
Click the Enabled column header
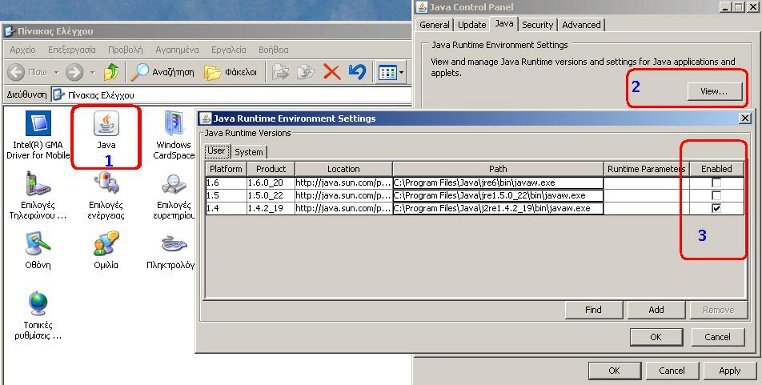[716, 169]
